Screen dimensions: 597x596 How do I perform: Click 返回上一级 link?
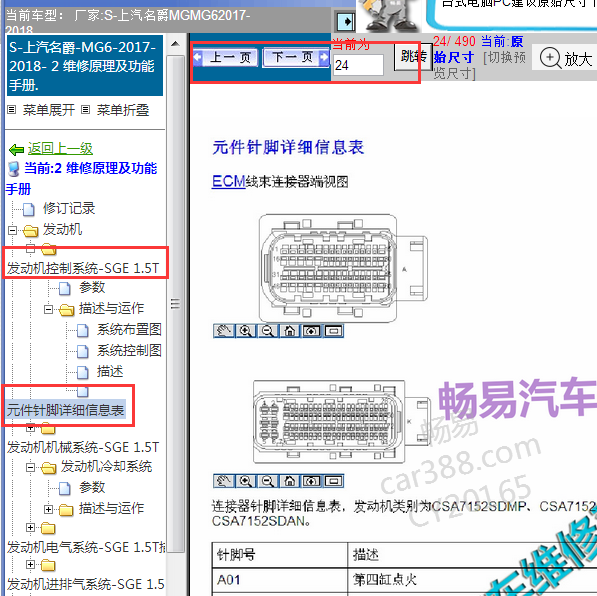[x=60, y=149]
